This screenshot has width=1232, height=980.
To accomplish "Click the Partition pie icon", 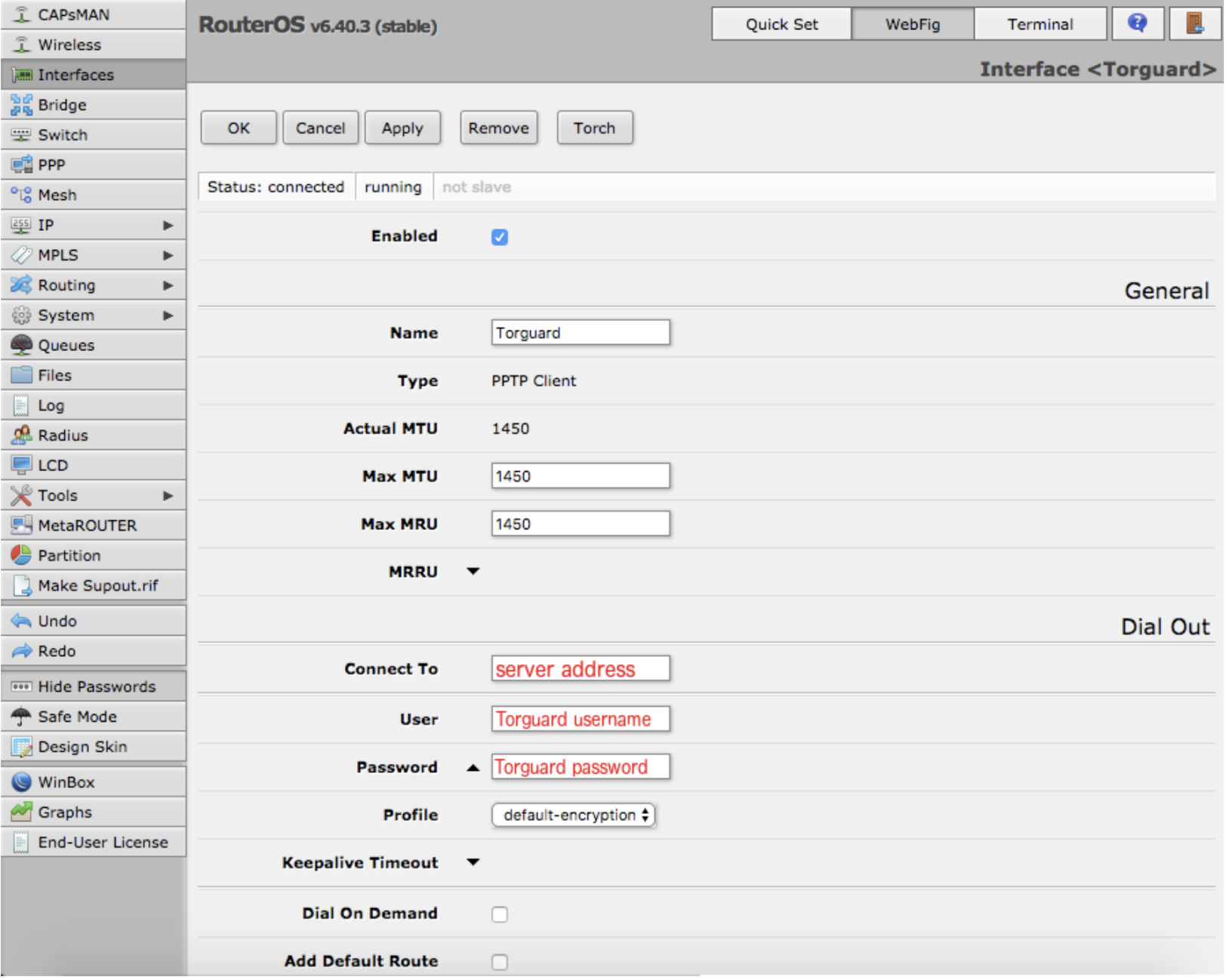I will (x=22, y=555).
